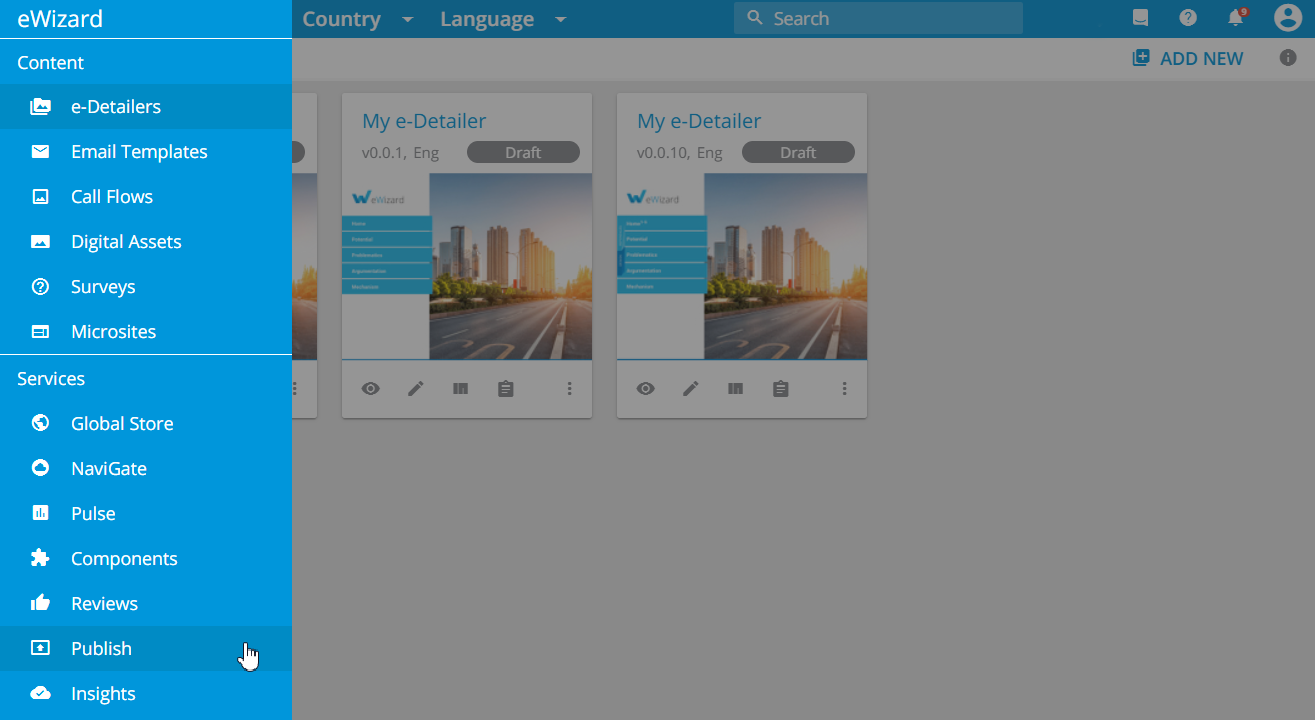This screenshot has height=720, width=1315.
Task: Open the chat messages icon in header
Action: pyautogui.click(x=1140, y=18)
